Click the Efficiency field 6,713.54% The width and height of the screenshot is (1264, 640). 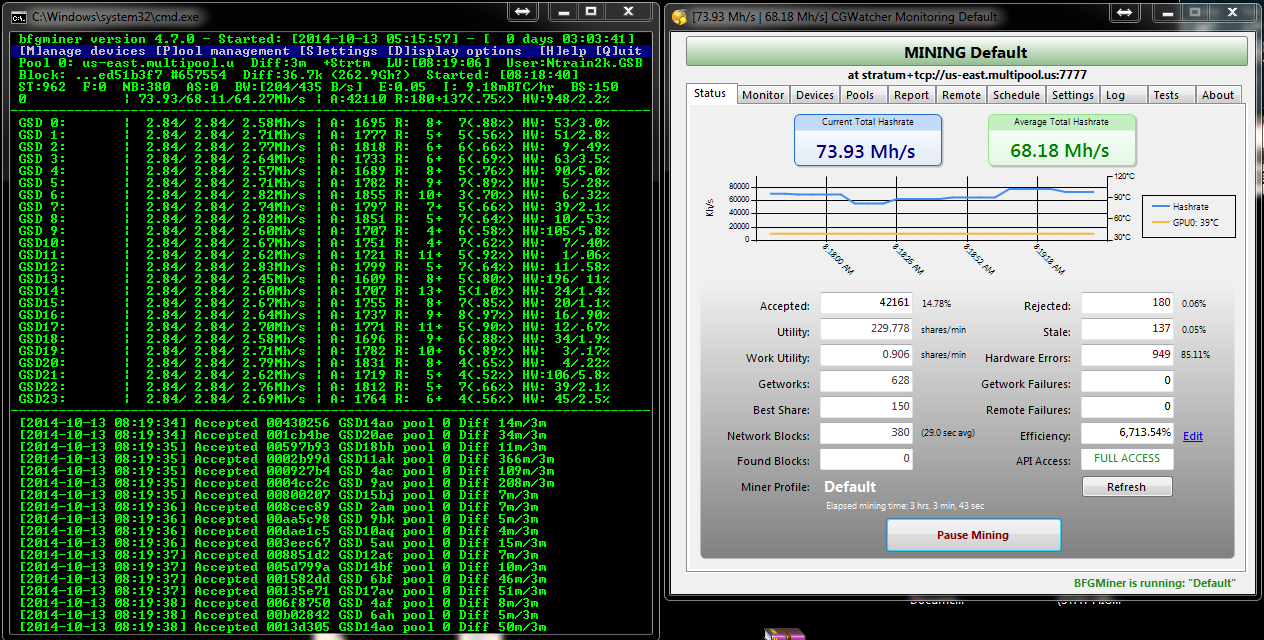pyautogui.click(x=1127, y=433)
